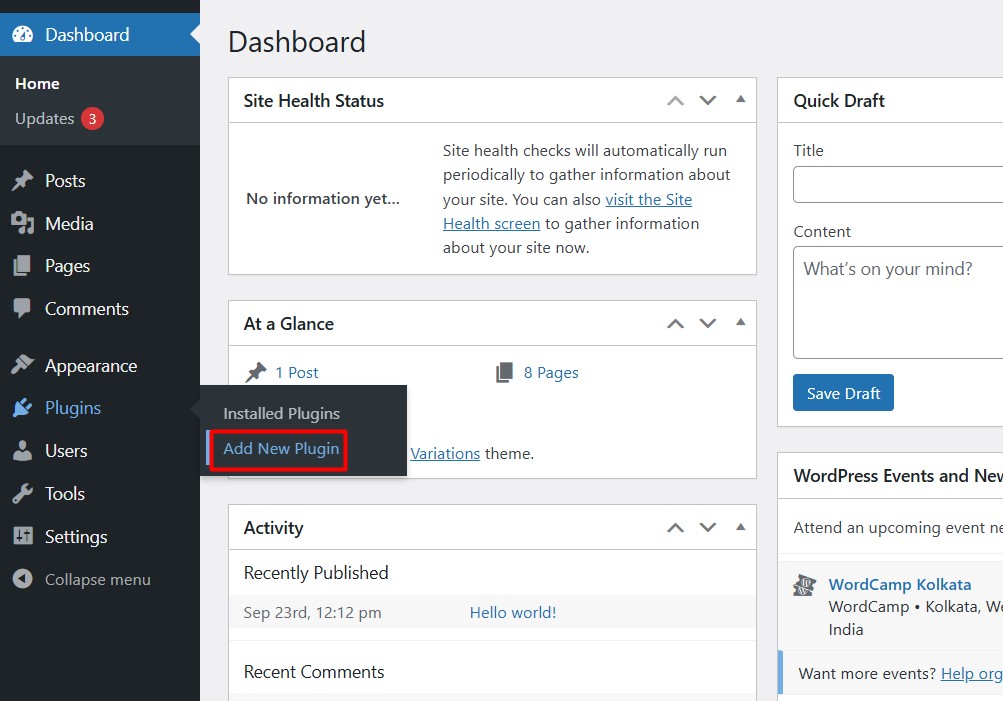Click Collapse menu text

tap(98, 579)
